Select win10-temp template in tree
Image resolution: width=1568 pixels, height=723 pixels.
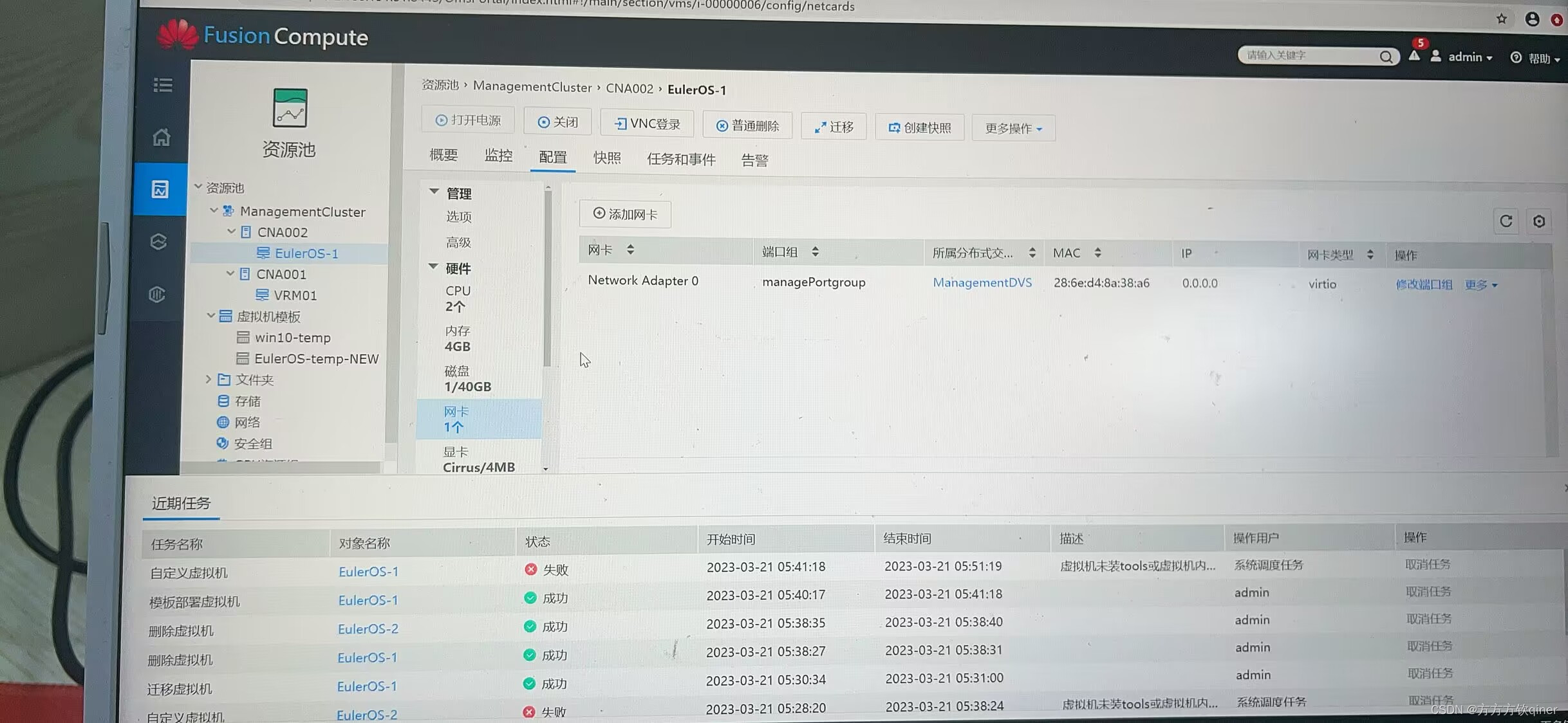pyautogui.click(x=292, y=338)
